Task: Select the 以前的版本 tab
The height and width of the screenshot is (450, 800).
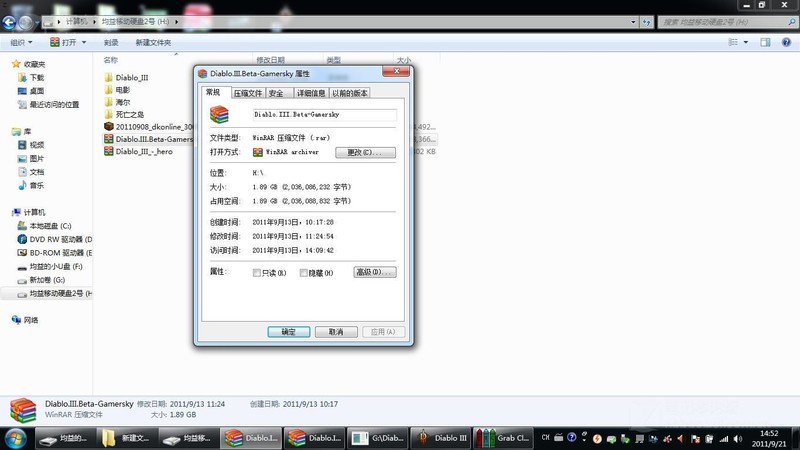Action: click(349, 93)
